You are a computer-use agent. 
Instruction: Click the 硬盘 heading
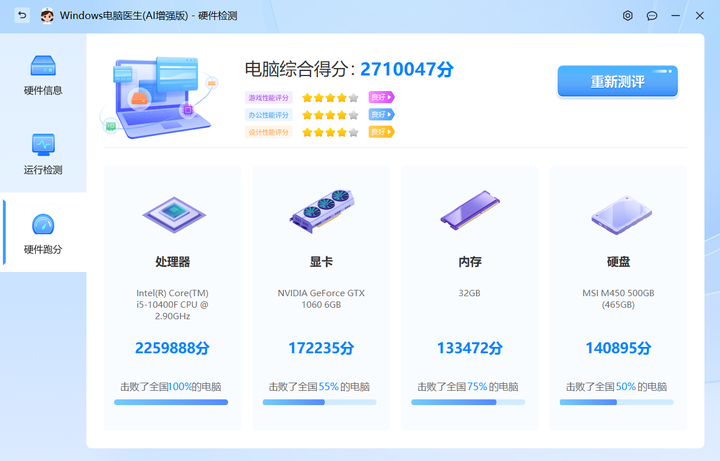[619, 262]
